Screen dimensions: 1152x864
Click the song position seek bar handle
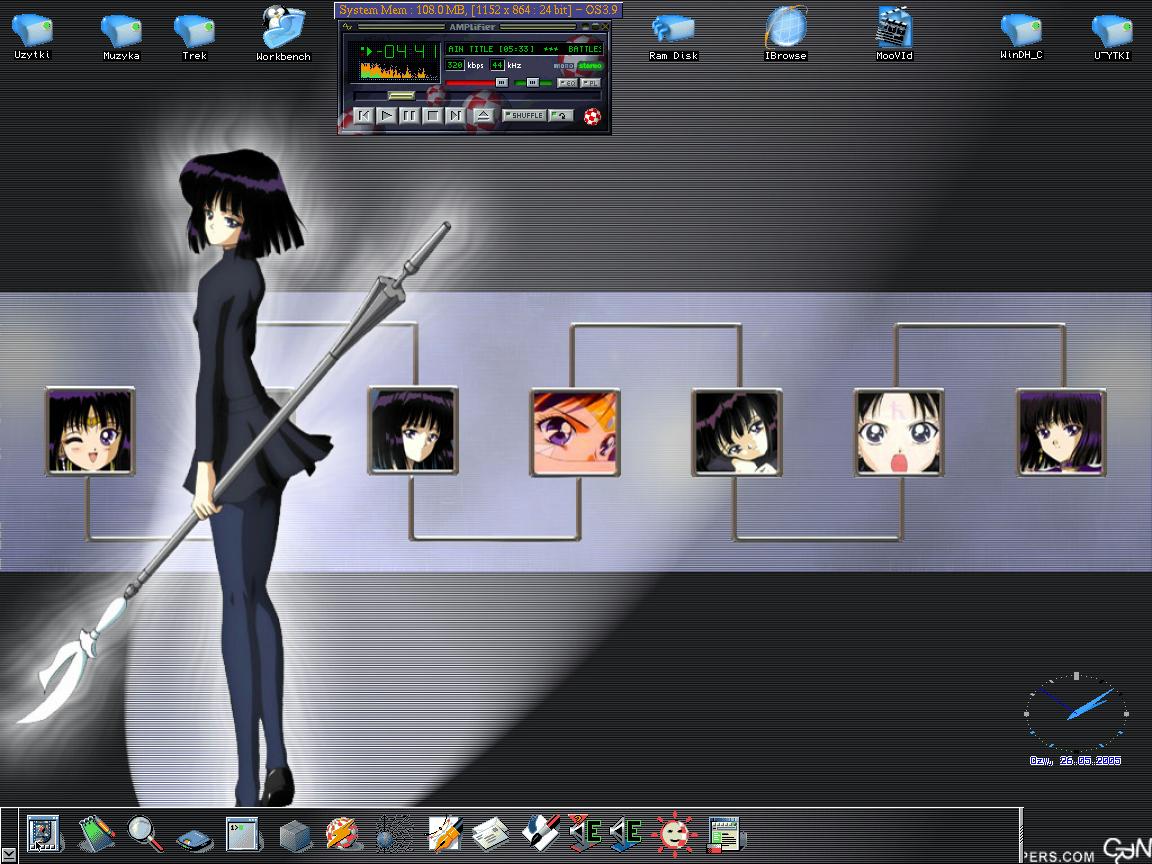coord(401,96)
